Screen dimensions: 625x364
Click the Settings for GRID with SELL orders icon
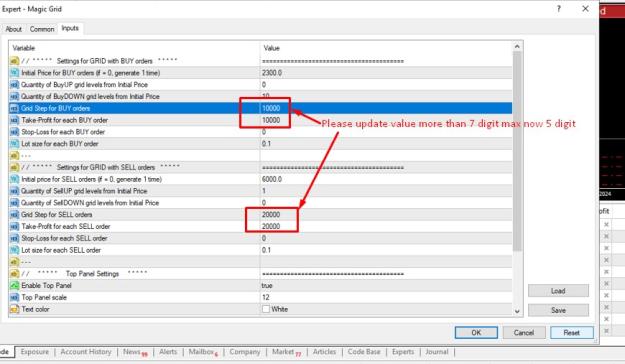point(14,167)
